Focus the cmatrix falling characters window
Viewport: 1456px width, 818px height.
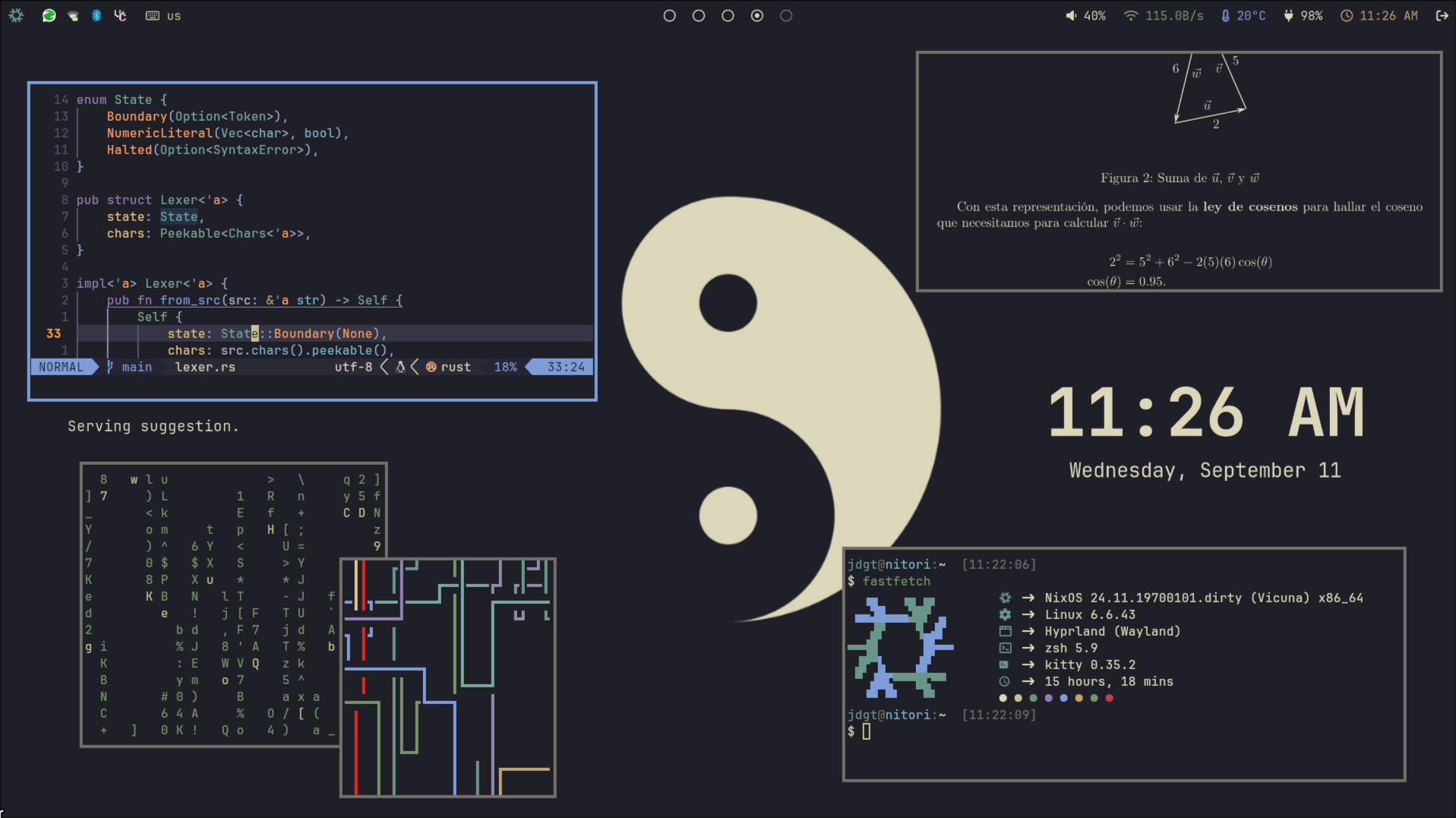pos(211,605)
